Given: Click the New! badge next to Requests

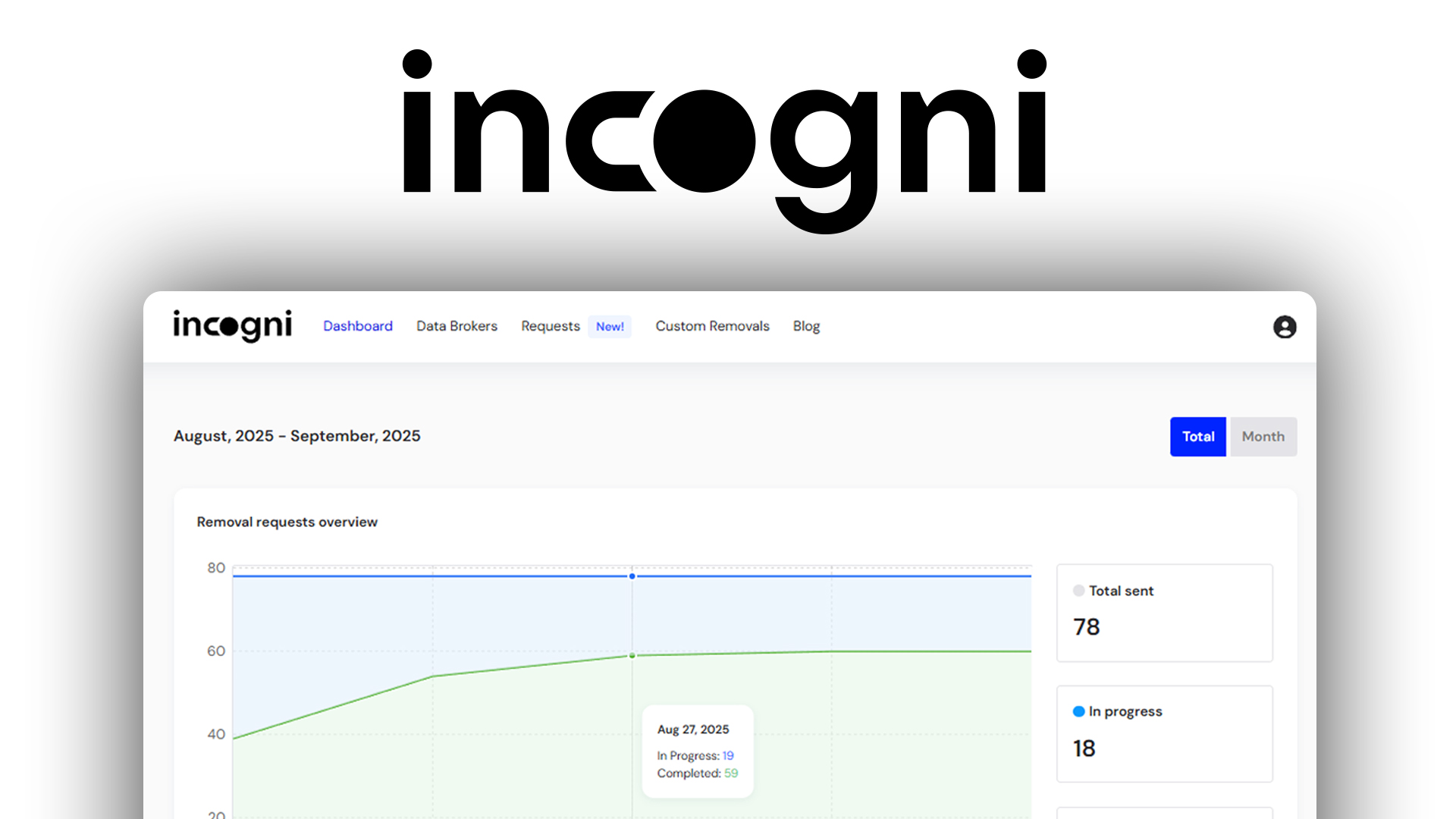Looking at the screenshot, I should 610,326.
